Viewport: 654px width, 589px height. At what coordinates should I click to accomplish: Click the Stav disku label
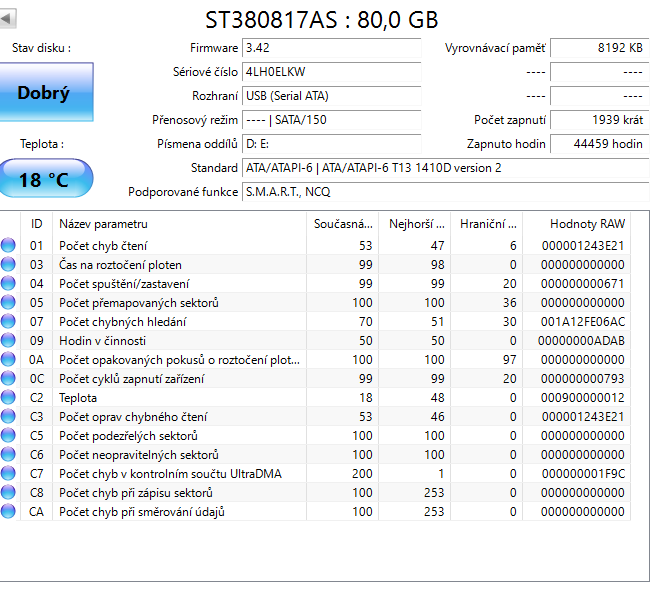pyautogui.click(x=41, y=48)
